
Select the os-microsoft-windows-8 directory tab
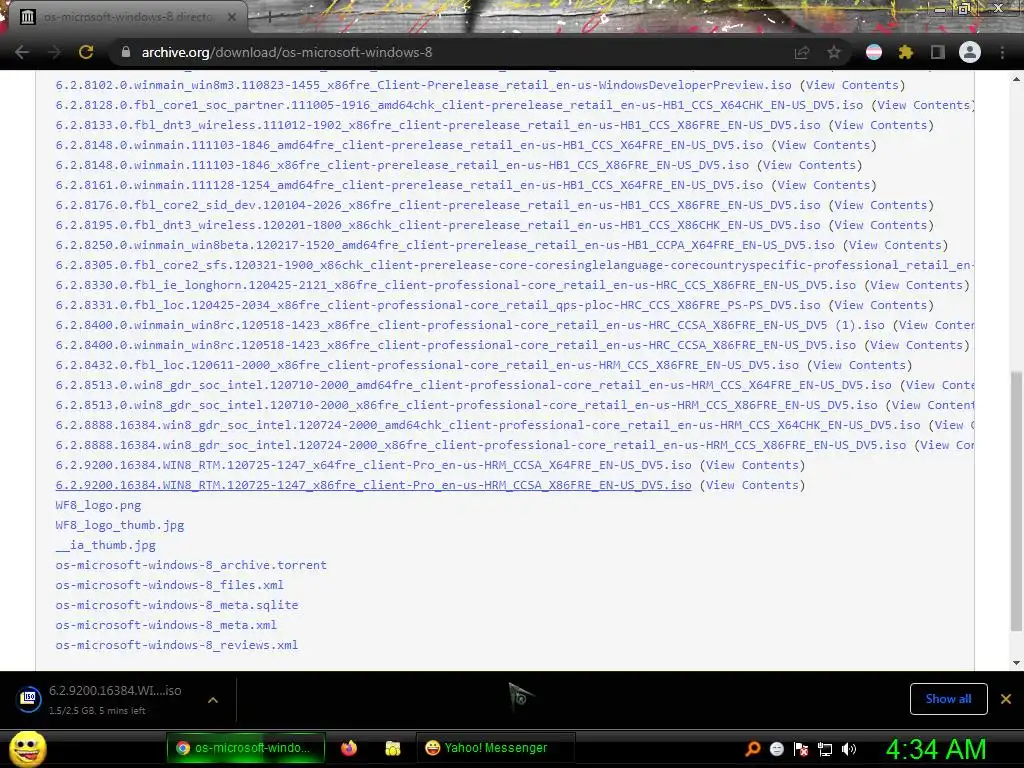[x=128, y=17]
